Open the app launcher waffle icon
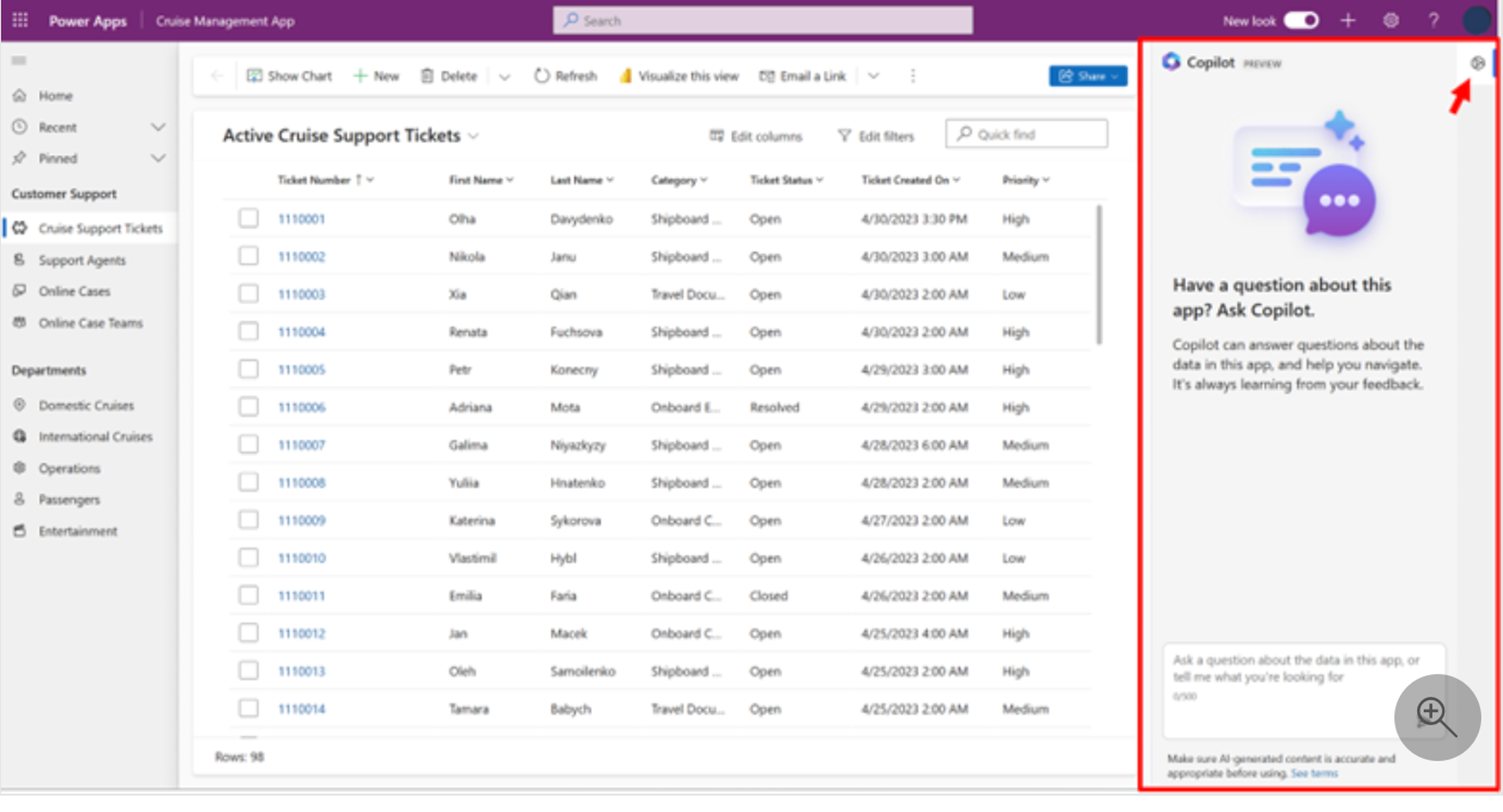Viewport: 1503px width, 812px height. click(x=20, y=20)
